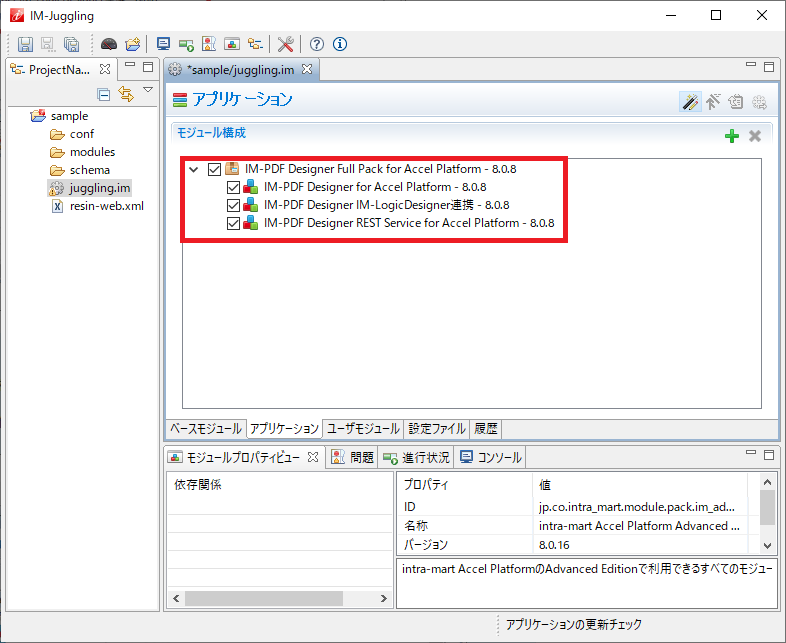Uncheck IM-PDF Designer REST Service checkbox
786x643 pixels.
(234, 224)
